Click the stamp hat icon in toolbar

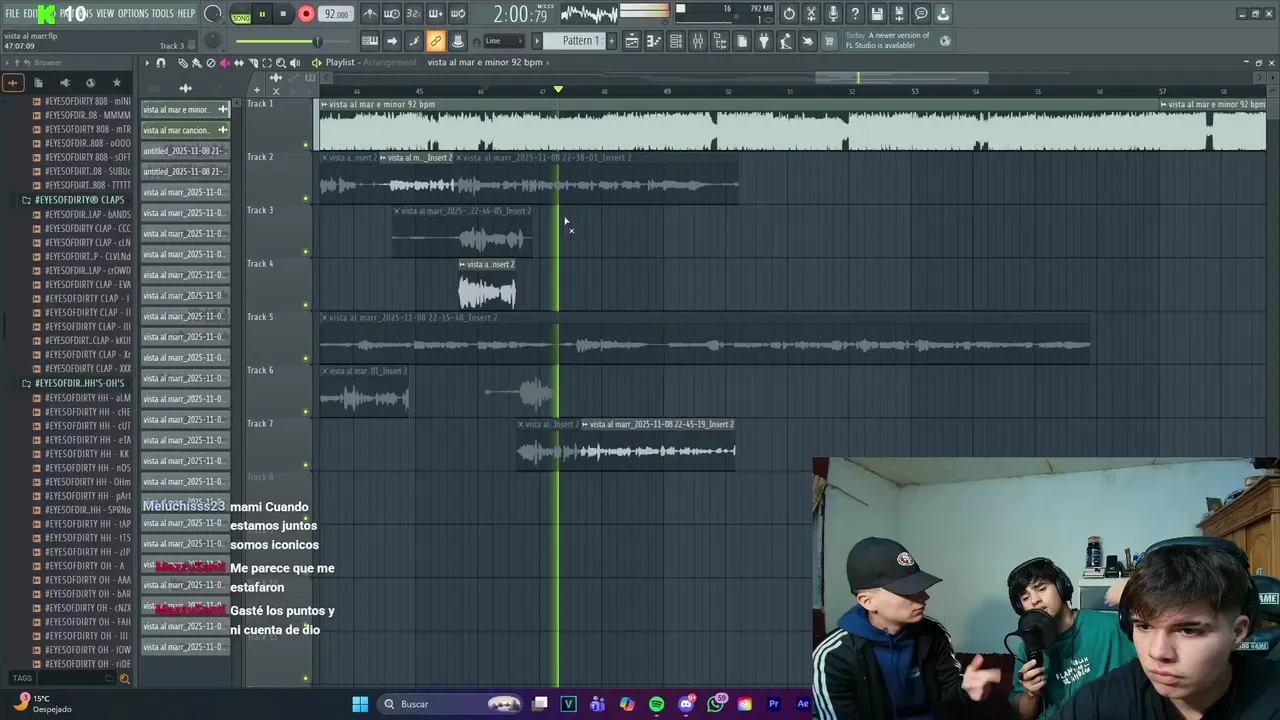coord(457,41)
